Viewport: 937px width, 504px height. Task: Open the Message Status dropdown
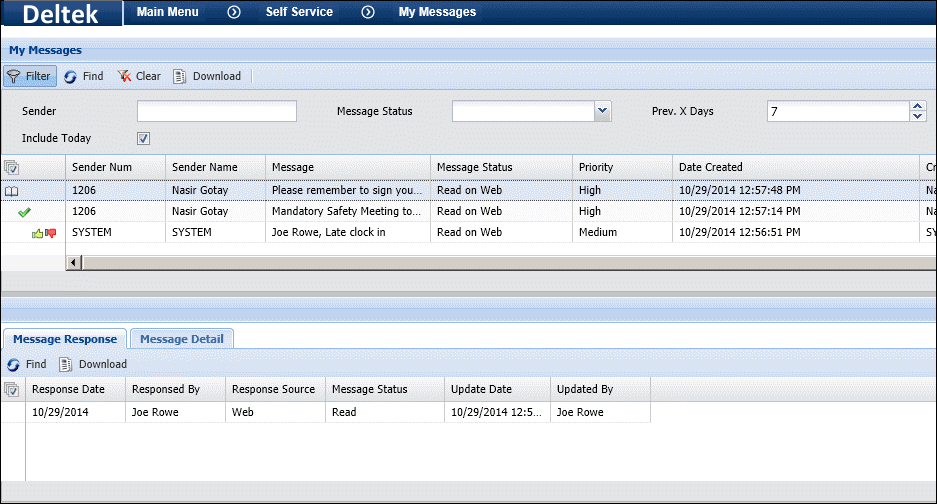(602, 111)
